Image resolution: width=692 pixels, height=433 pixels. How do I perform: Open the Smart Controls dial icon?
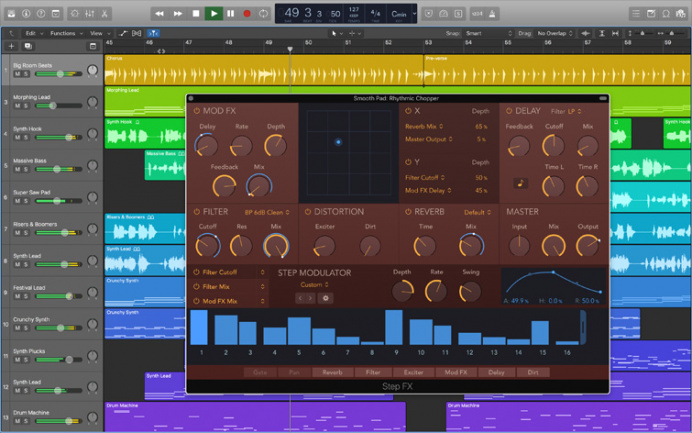[75, 14]
